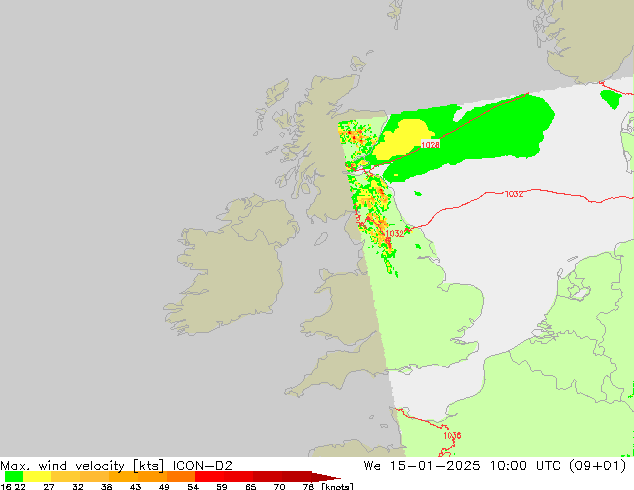Click the 1032 isobar label over the North Sea
The height and width of the screenshot is (490, 634).
pyautogui.click(x=514, y=194)
